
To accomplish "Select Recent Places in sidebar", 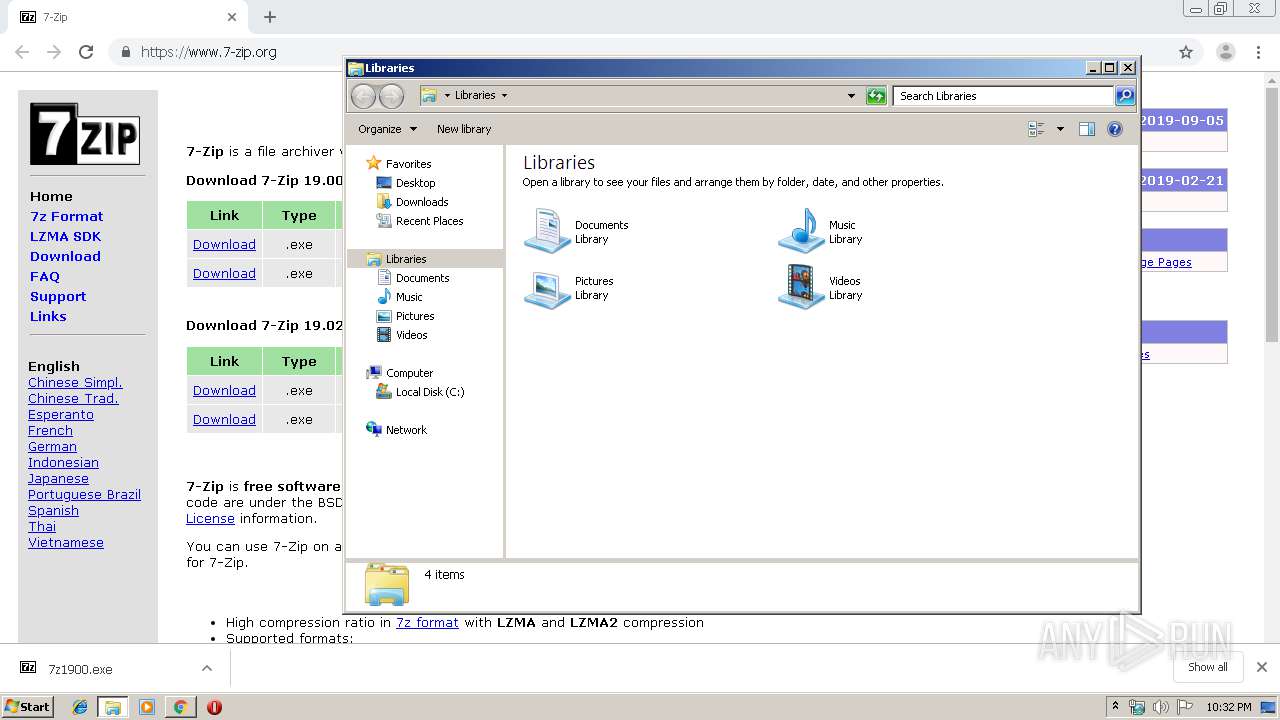I will [x=429, y=221].
